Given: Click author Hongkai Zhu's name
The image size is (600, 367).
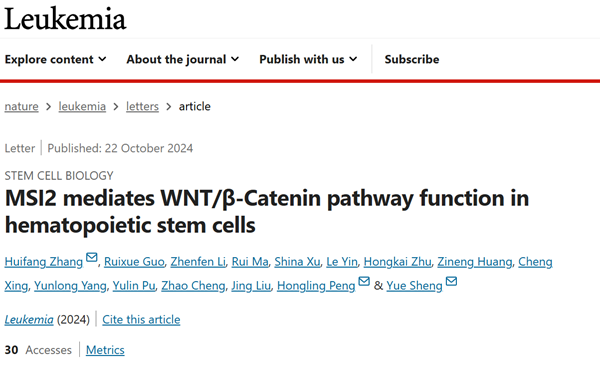Looking at the screenshot, I should pos(398,262).
